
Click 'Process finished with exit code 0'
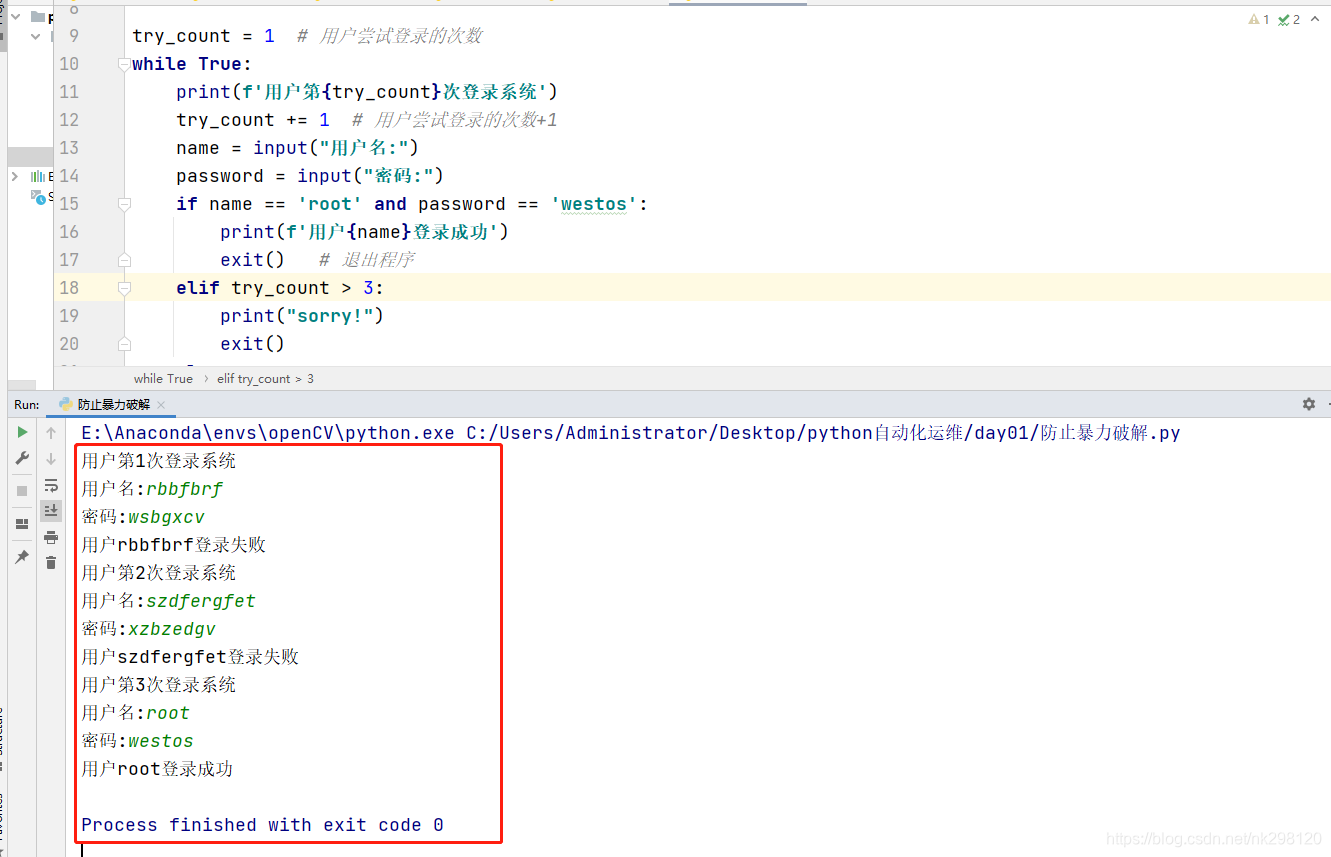(262, 825)
